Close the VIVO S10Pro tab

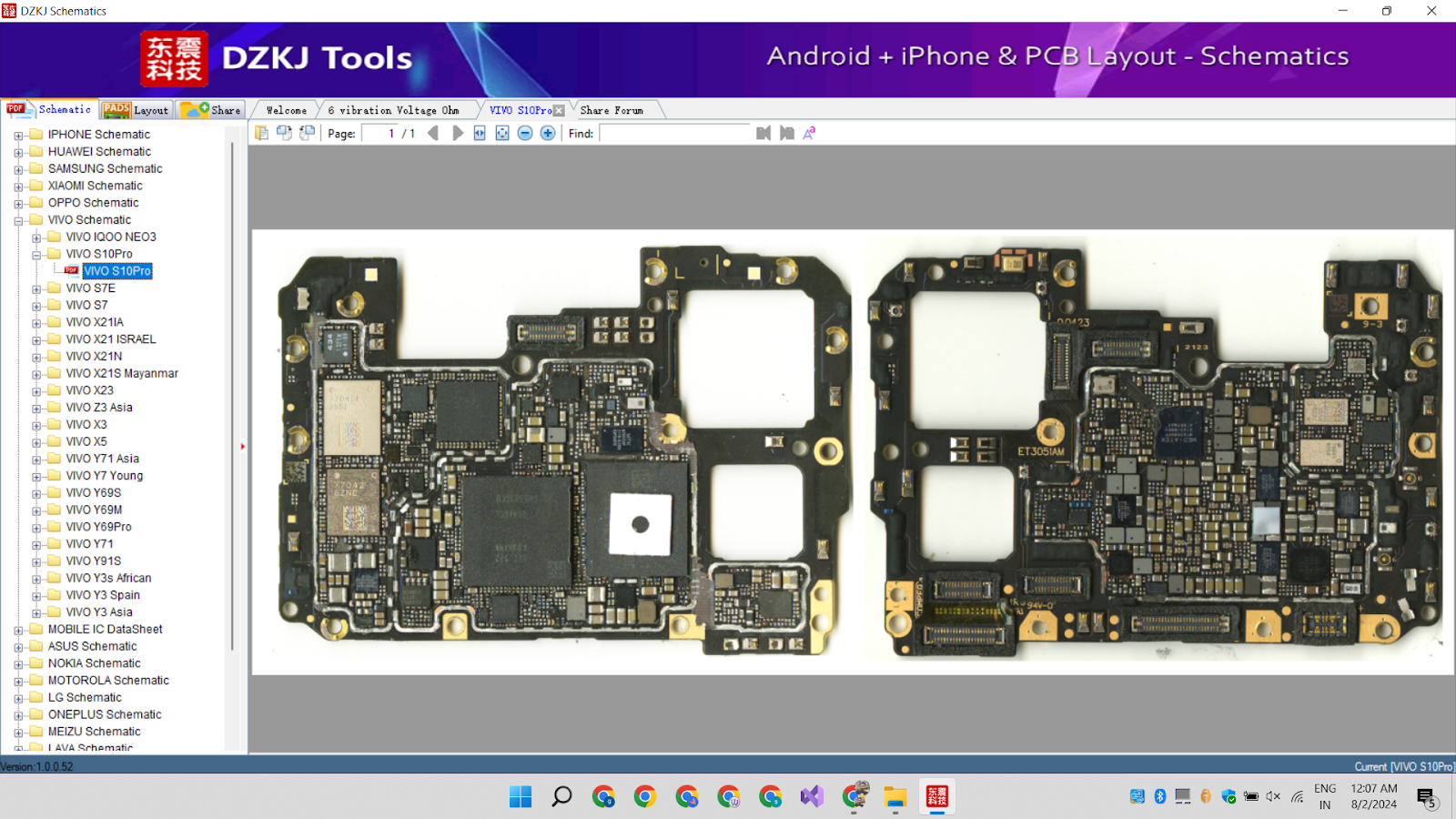coord(559,110)
